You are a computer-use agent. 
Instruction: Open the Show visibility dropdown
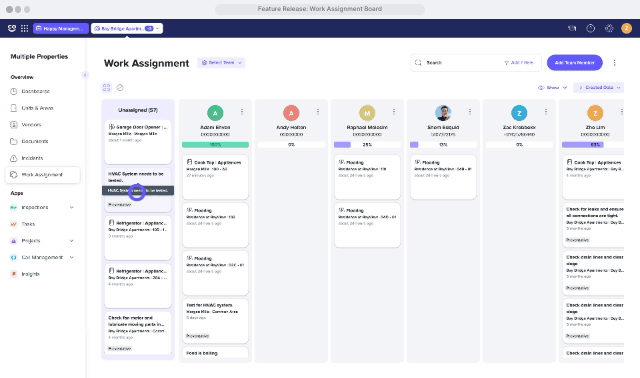(x=553, y=87)
